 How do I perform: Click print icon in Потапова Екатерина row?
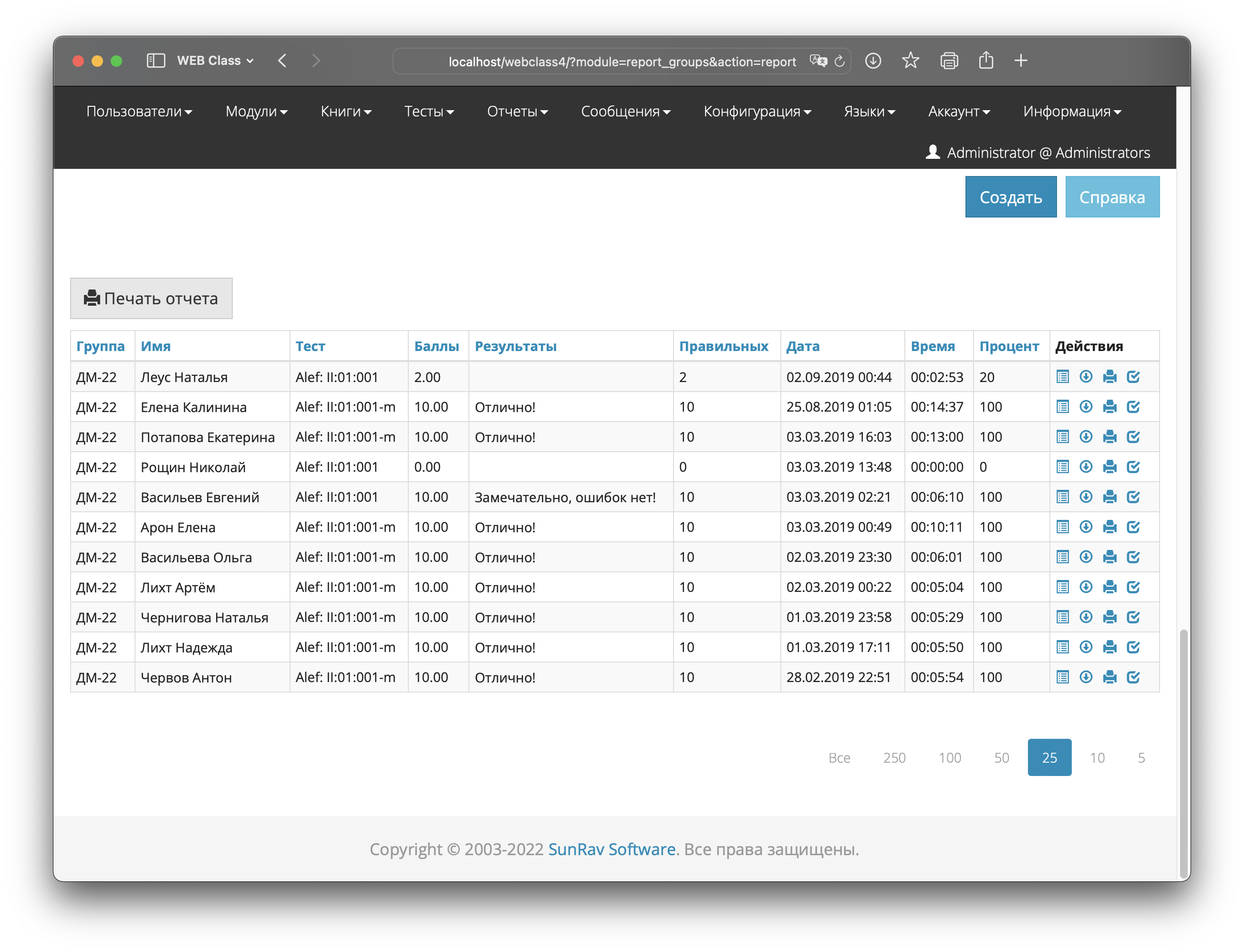pyautogui.click(x=1109, y=437)
